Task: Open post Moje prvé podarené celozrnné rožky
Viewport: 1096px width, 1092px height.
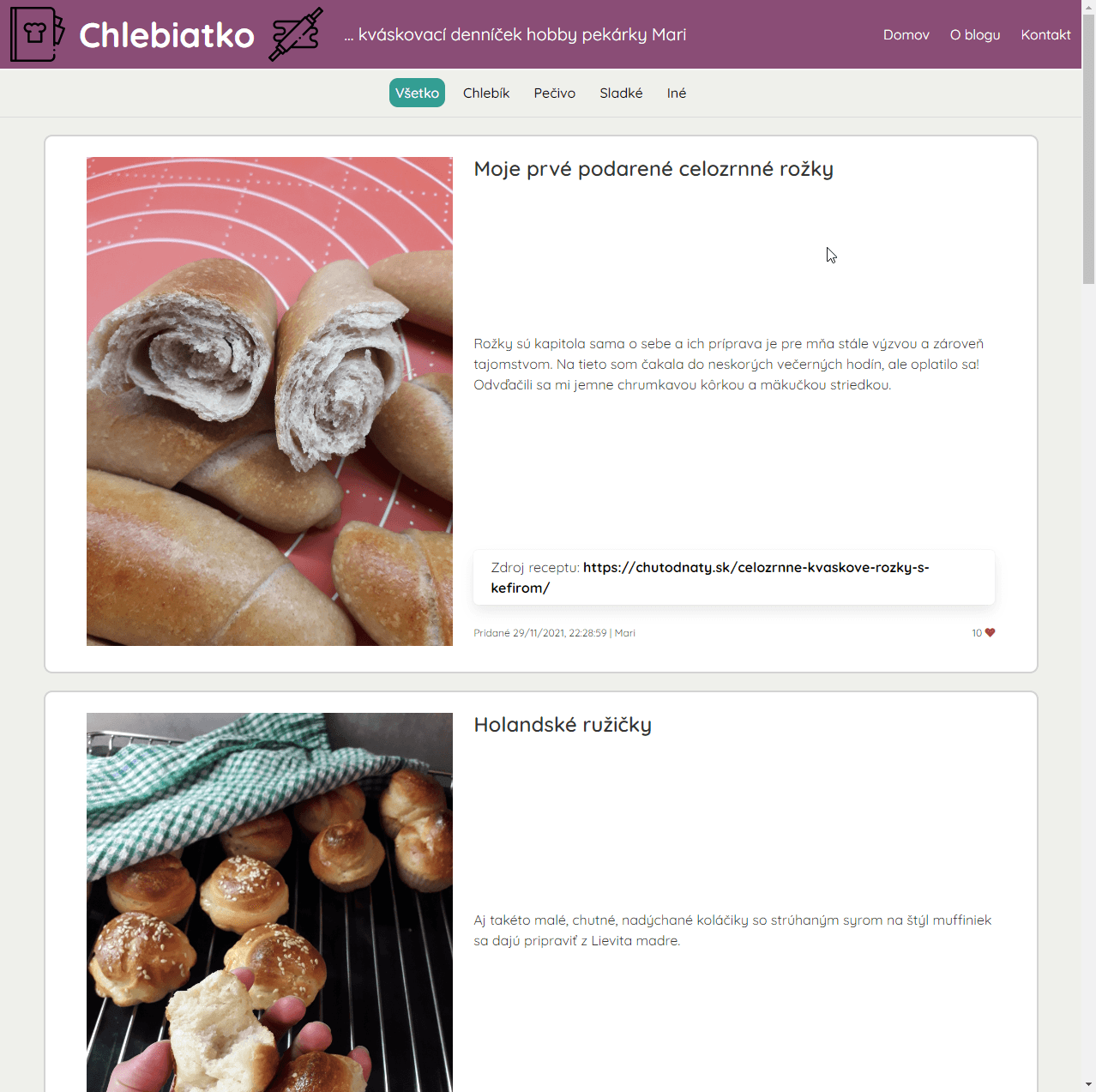Action: point(653,169)
